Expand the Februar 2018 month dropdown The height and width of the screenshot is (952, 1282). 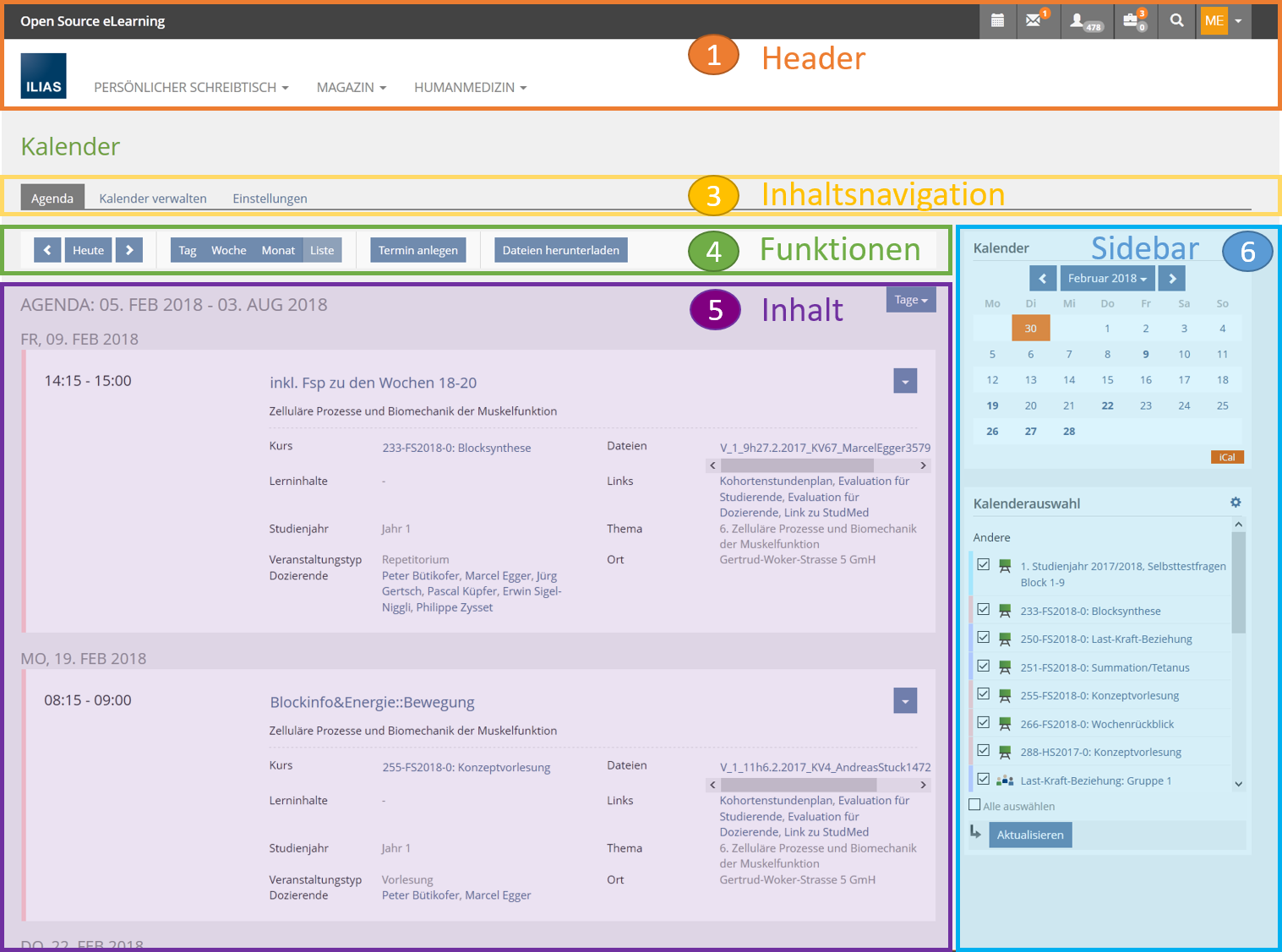coord(1107,278)
